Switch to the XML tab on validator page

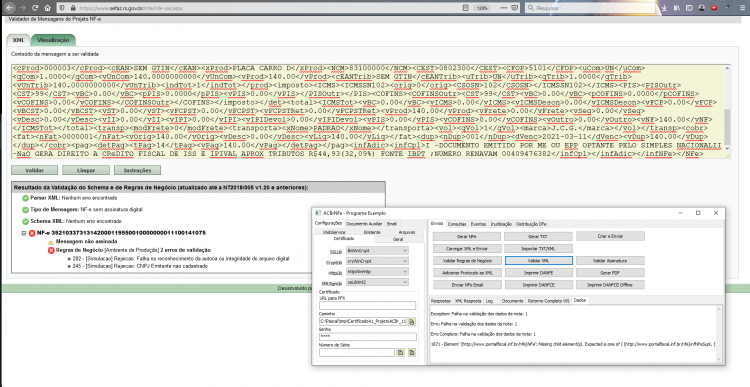[x=18, y=40]
